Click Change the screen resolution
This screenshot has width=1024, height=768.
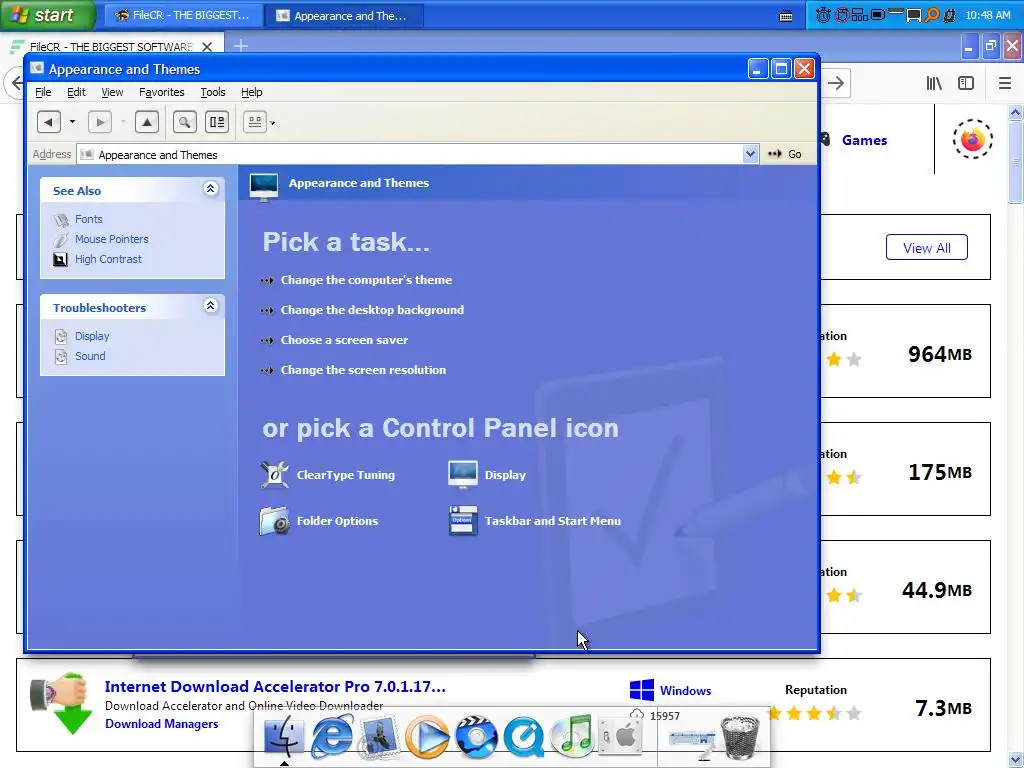363,370
